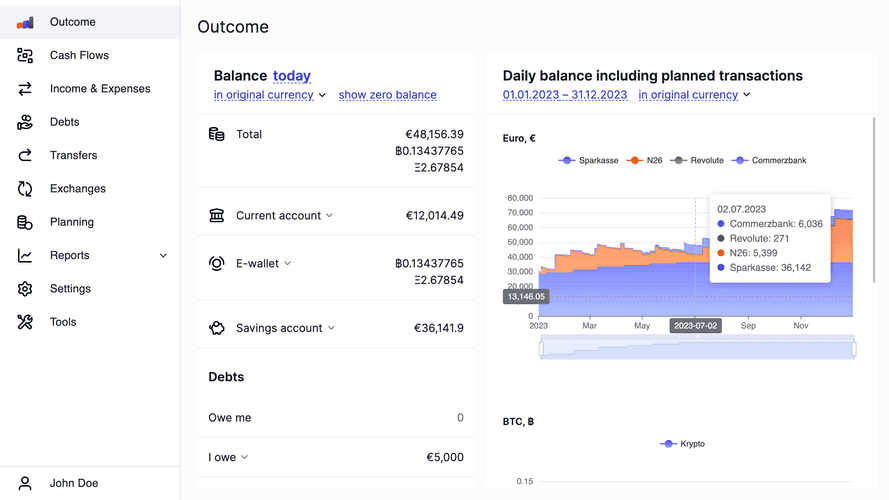Select the Transfers arrow icon

tap(25, 156)
